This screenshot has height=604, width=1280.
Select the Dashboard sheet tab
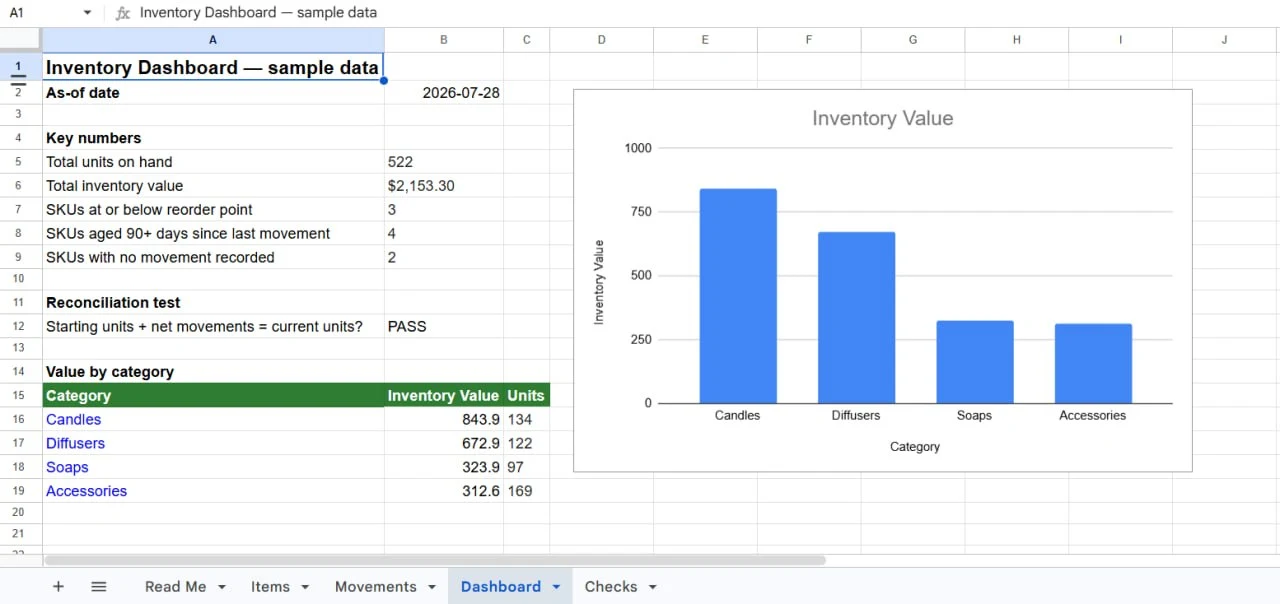[501, 587]
